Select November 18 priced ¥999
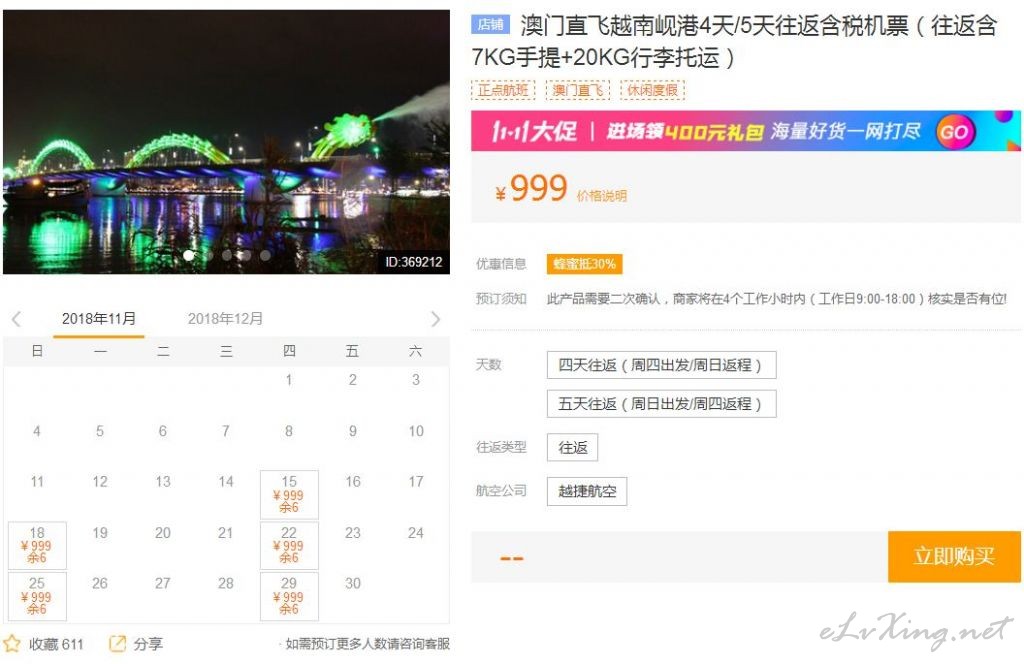 [x=37, y=545]
